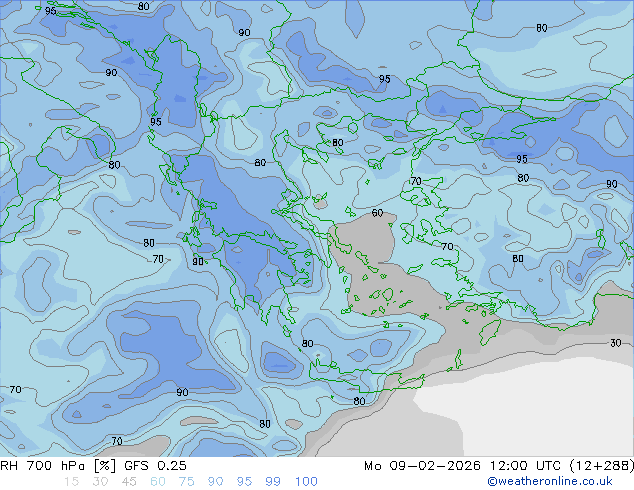Click the '12:00 UTC' time text
This screenshot has width=634, height=490.
525,466
